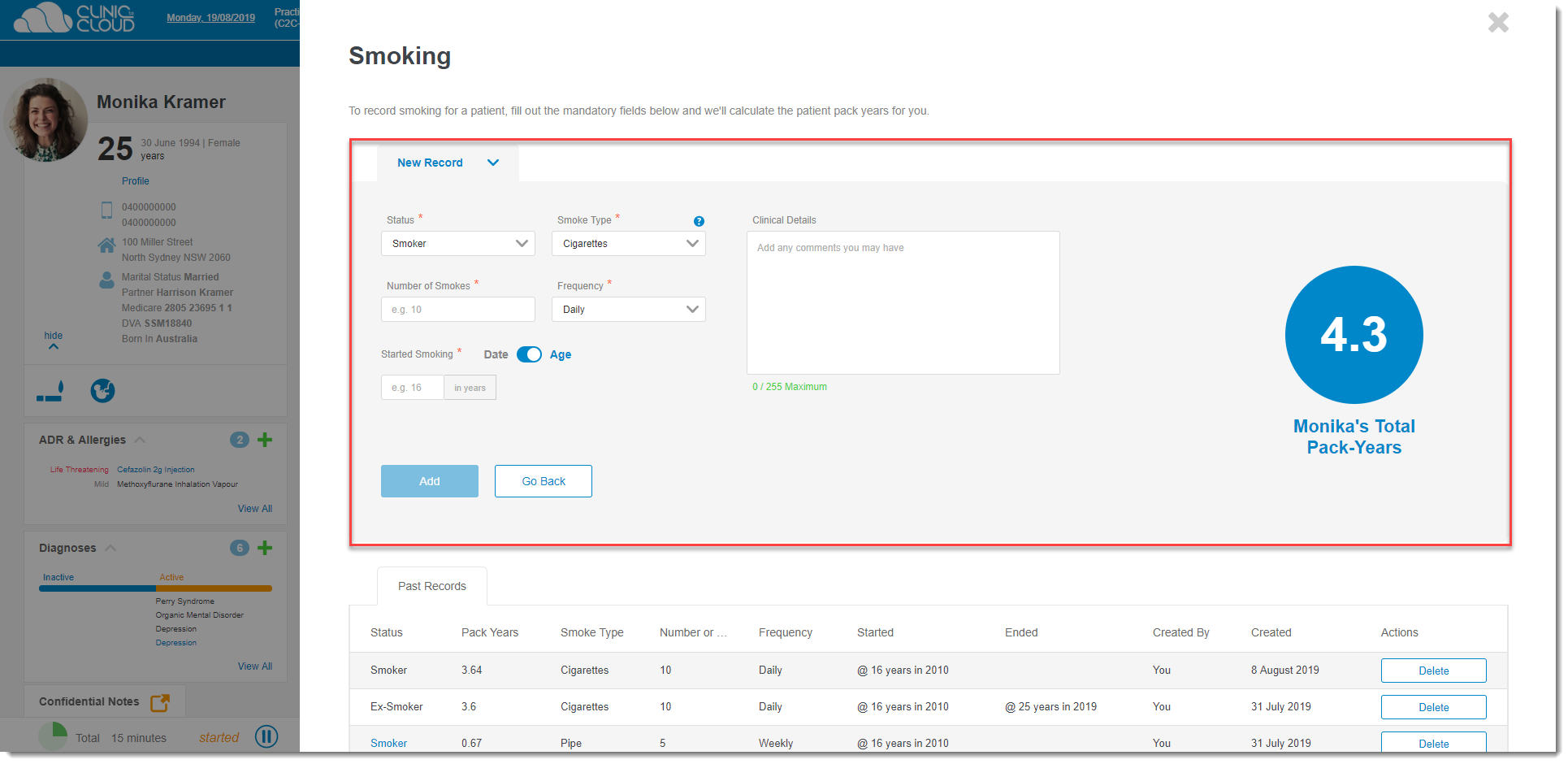1568x764 pixels.
Task: Click the phone icon beside the numbers
Action: [106, 210]
